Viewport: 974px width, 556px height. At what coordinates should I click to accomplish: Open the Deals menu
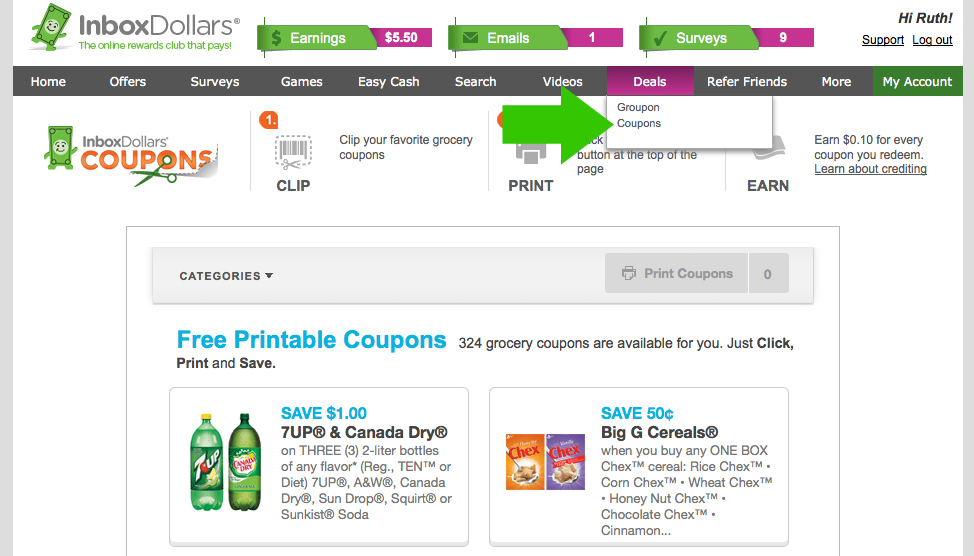click(650, 82)
